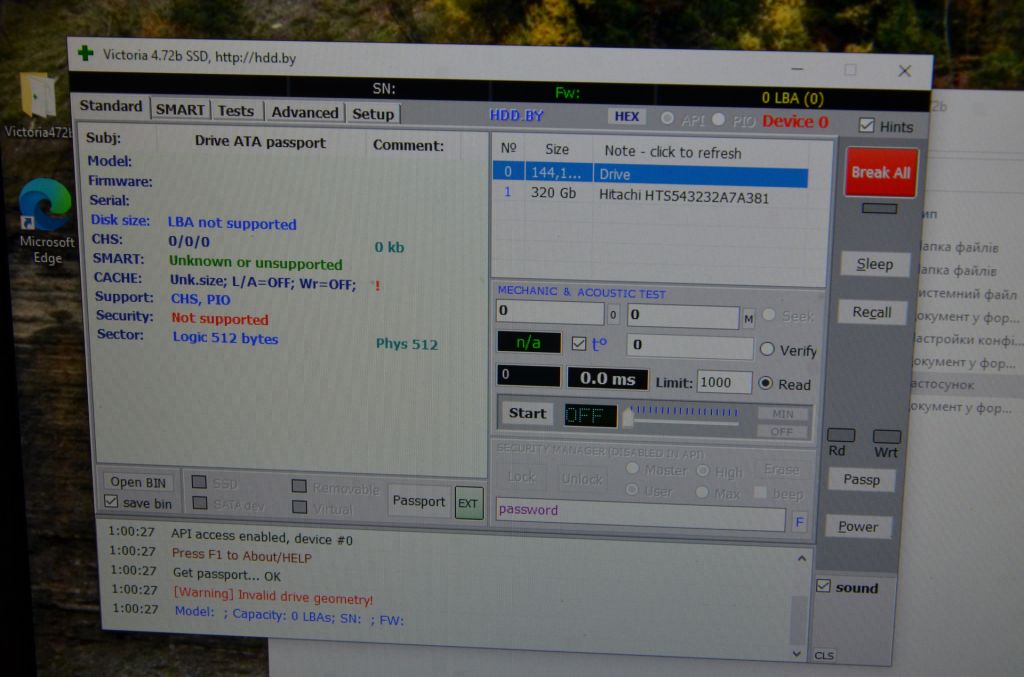The width and height of the screenshot is (1024, 677).
Task: Click the Recall button
Action: [x=872, y=312]
